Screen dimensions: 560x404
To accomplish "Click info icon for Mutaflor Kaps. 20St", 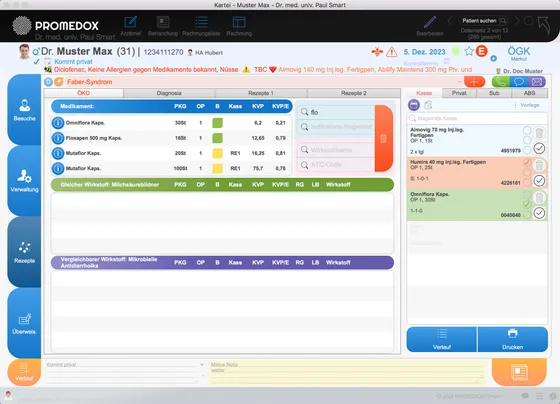I will [58, 153].
